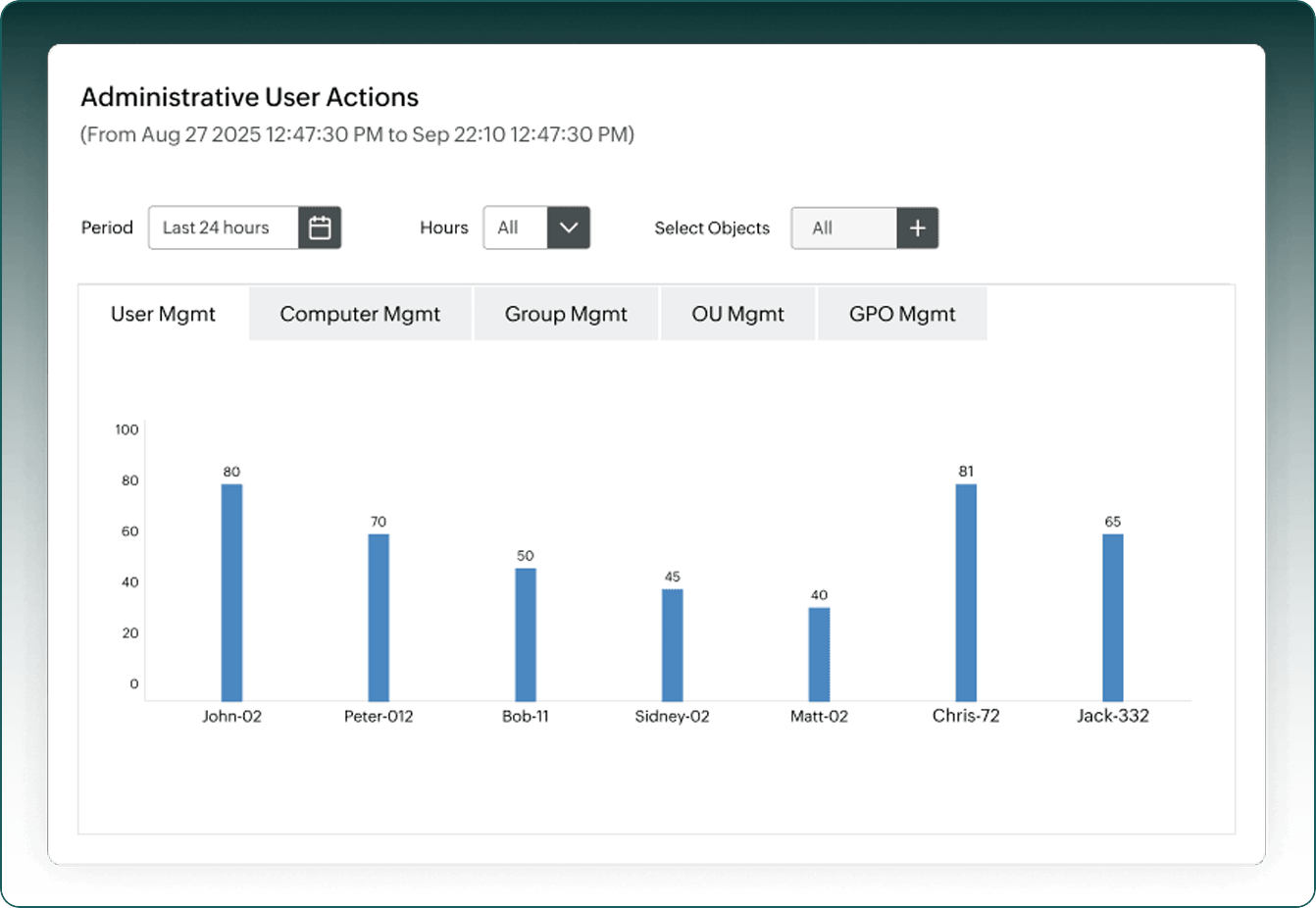Select the Group Mgmt tab
This screenshot has width=1316, height=908.
[566, 314]
